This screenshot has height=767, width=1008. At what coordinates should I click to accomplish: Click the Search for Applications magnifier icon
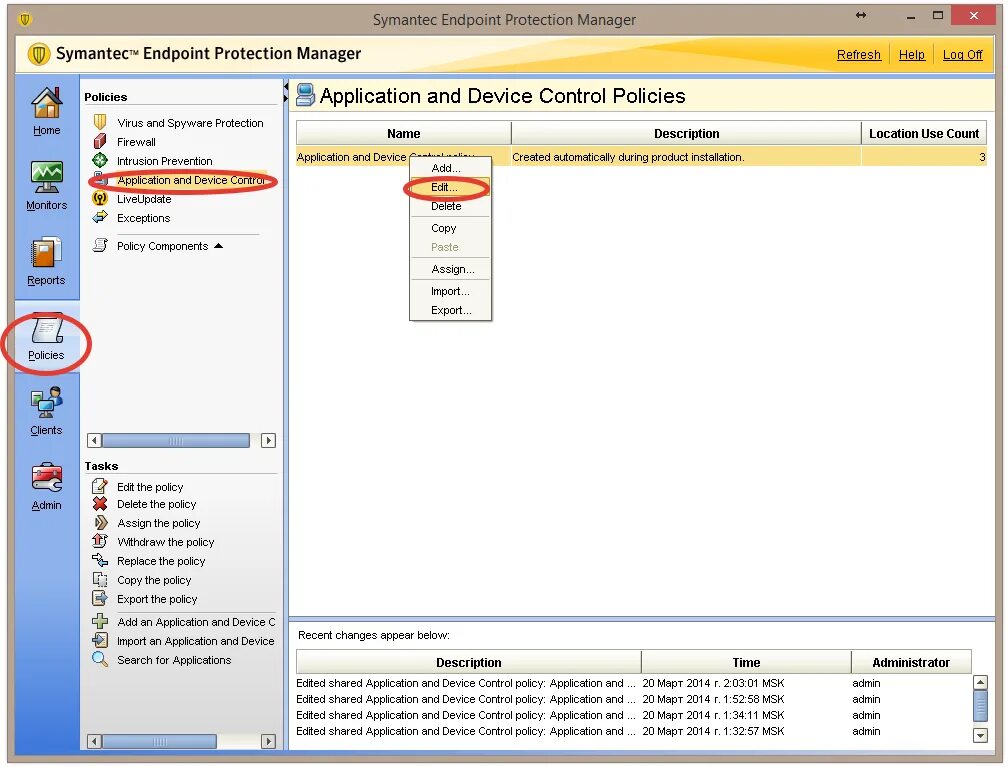pos(100,659)
